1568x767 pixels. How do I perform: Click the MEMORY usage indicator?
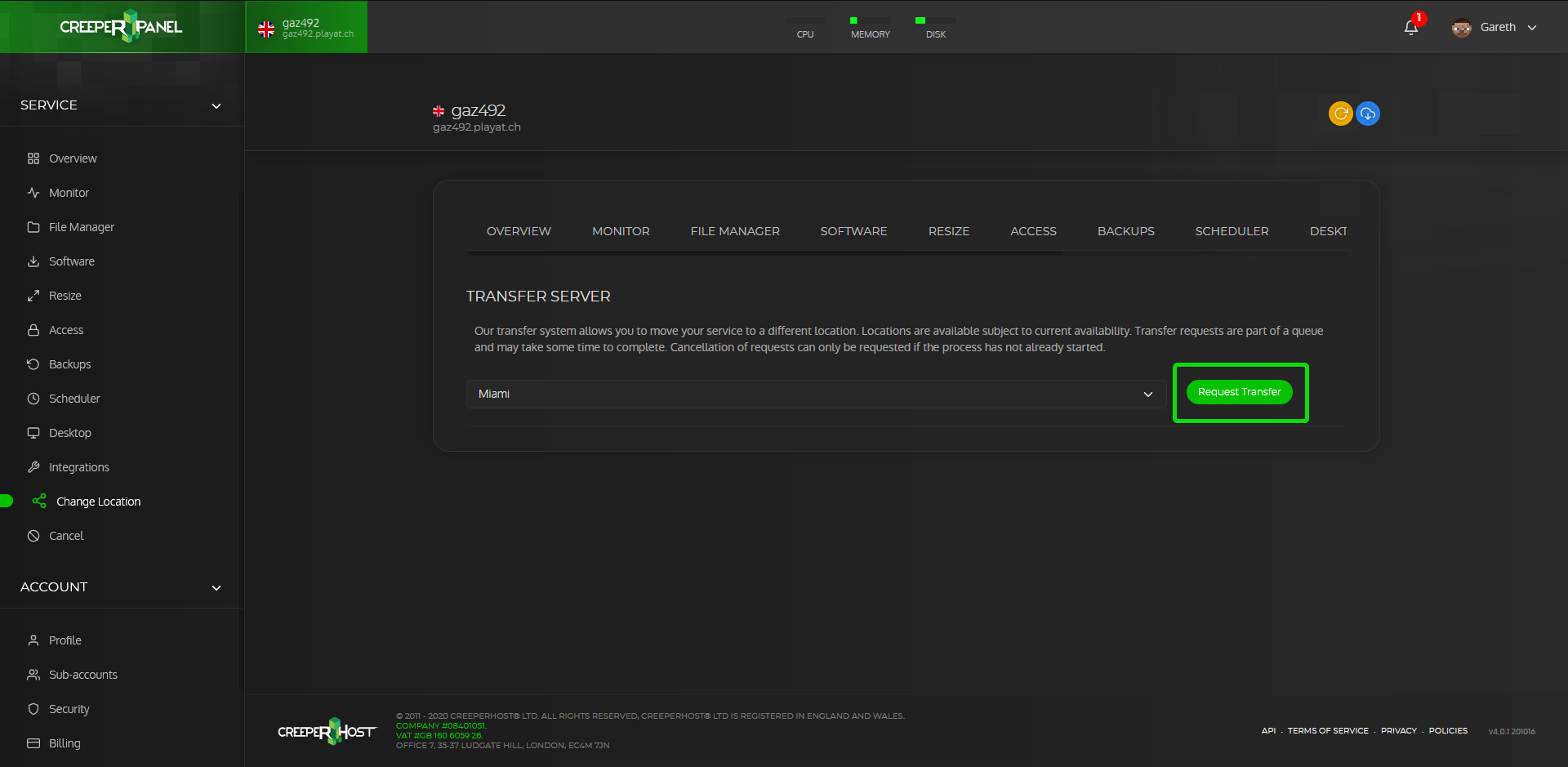point(871,28)
